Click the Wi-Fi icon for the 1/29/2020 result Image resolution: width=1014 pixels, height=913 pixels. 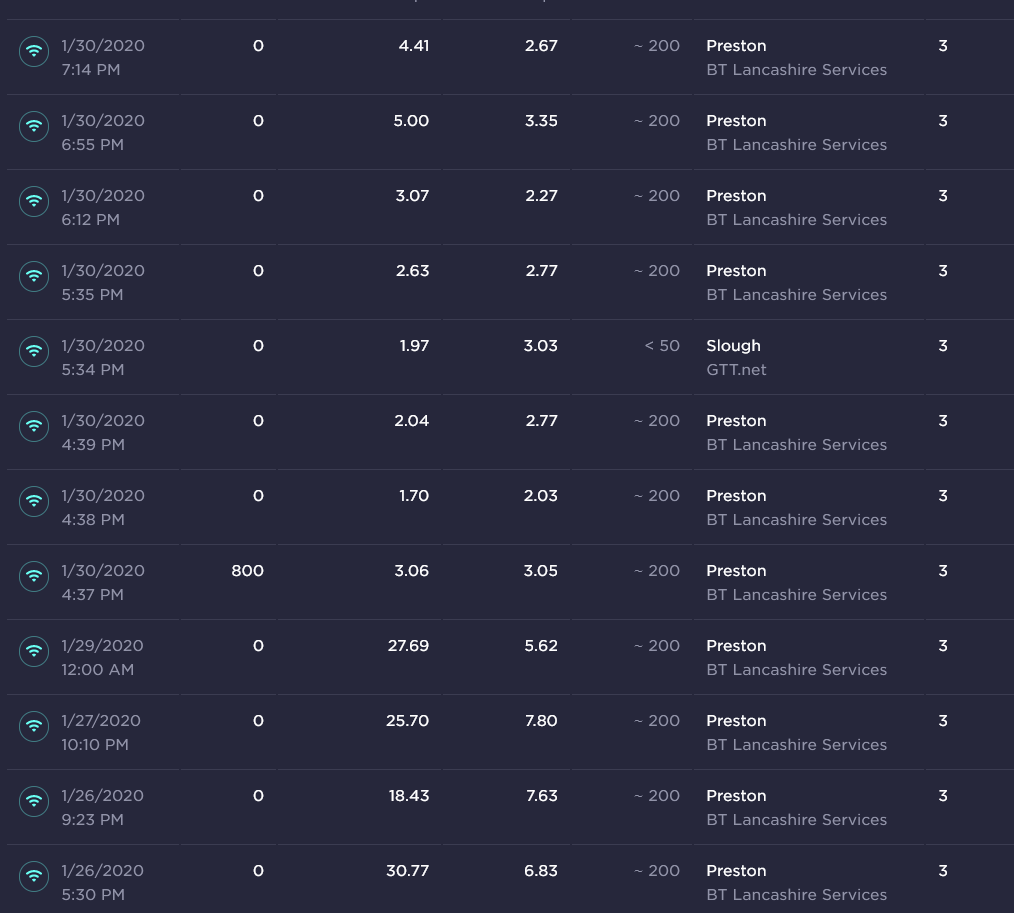click(x=34, y=651)
